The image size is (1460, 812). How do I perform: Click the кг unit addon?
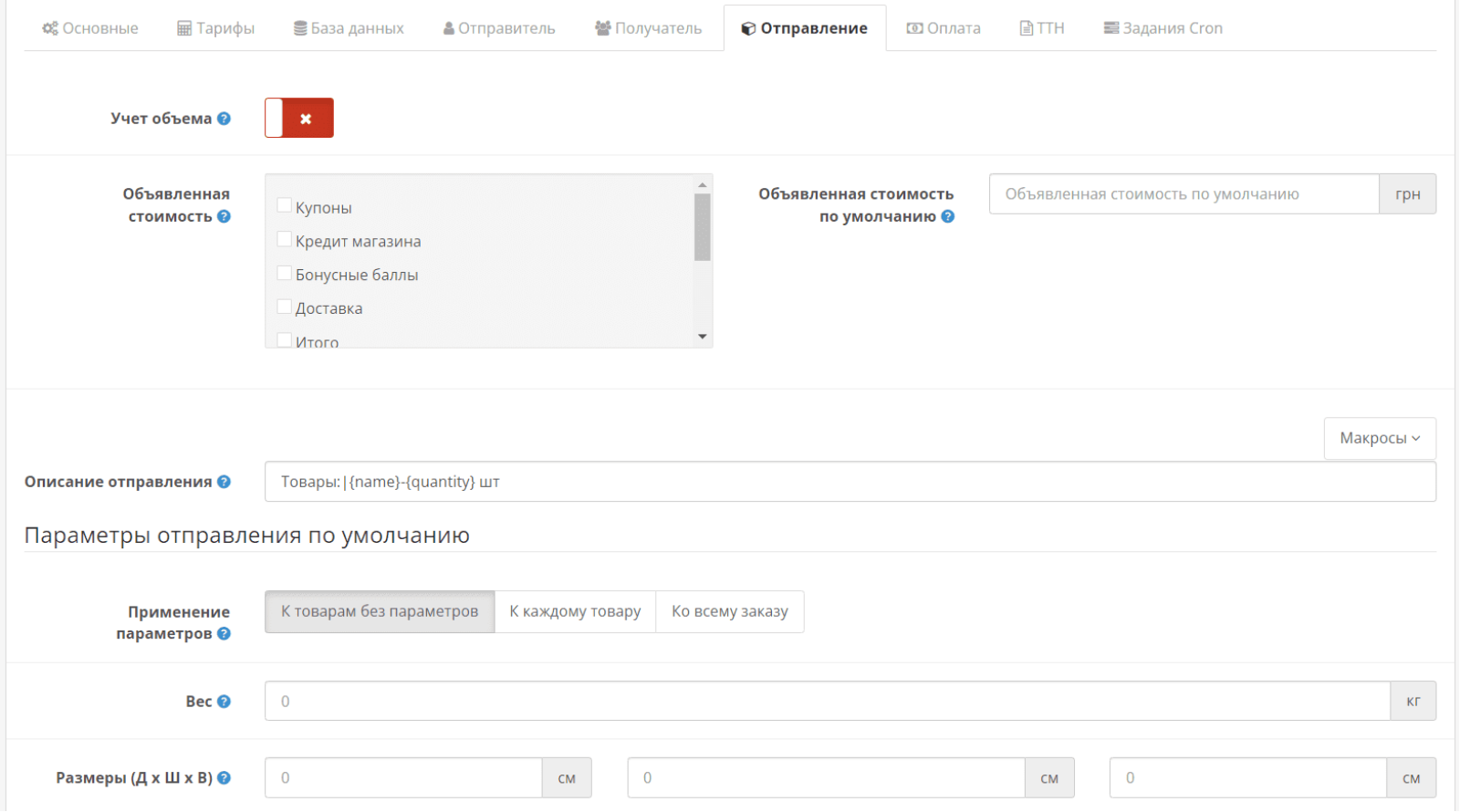(x=1413, y=702)
